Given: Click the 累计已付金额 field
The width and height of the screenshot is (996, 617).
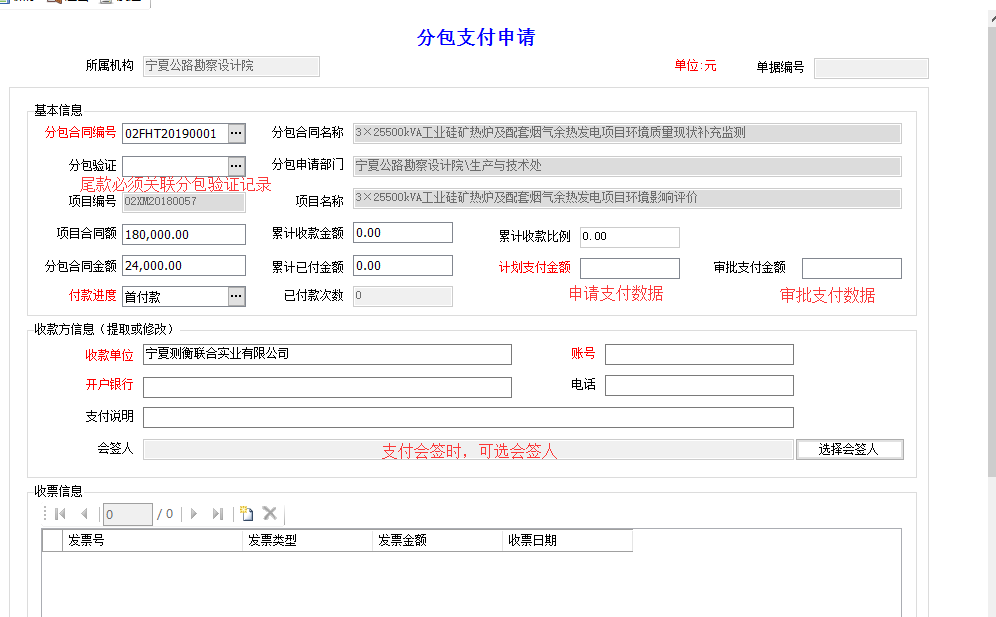Looking at the screenshot, I should (x=403, y=266).
